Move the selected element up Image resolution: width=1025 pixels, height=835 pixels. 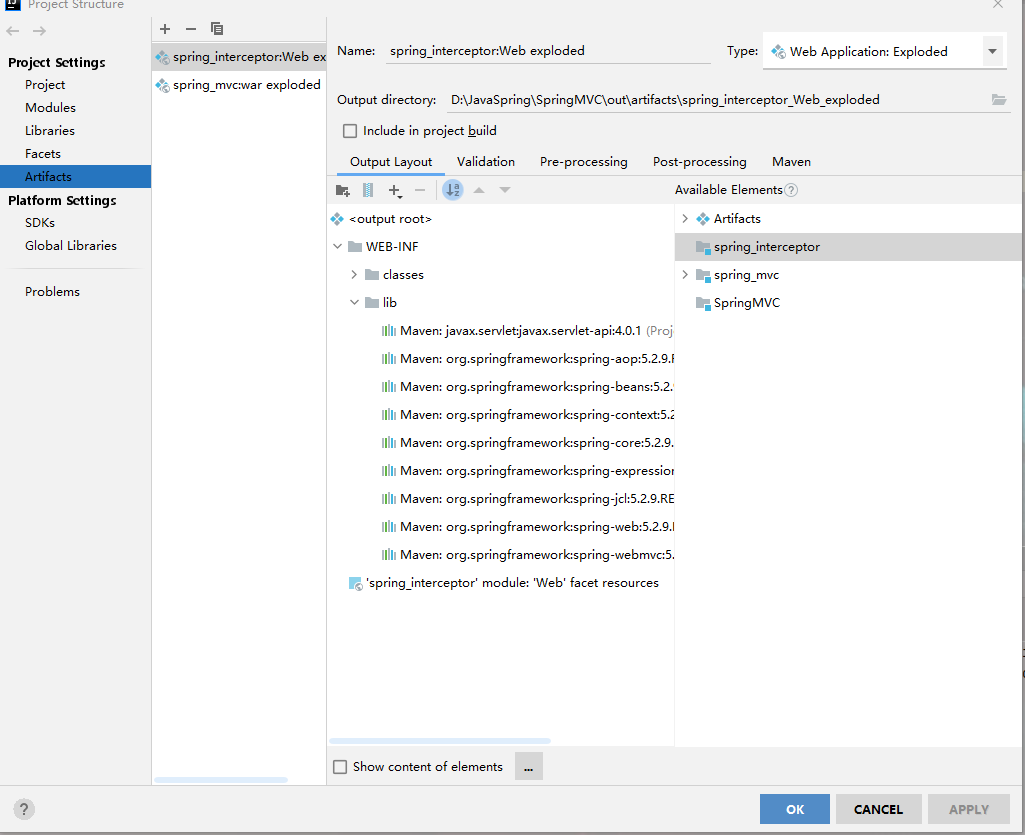tap(479, 190)
